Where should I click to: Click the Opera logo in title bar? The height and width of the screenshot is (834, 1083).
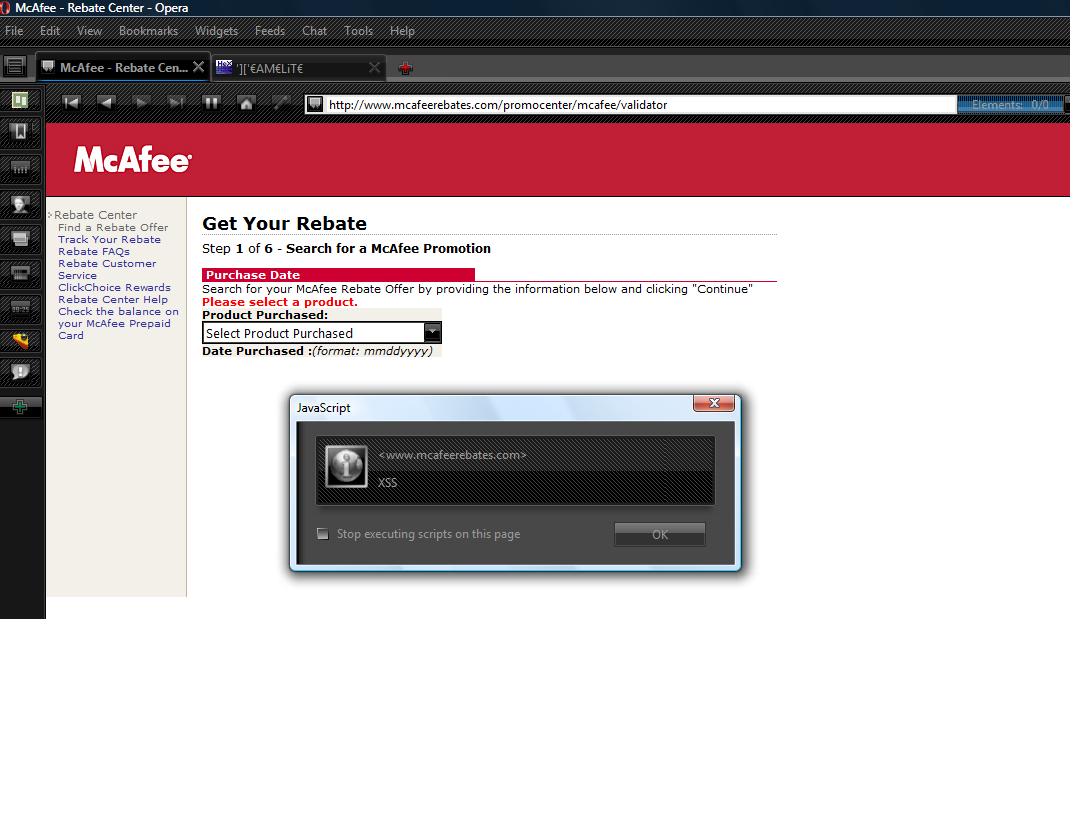pos(6,8)
